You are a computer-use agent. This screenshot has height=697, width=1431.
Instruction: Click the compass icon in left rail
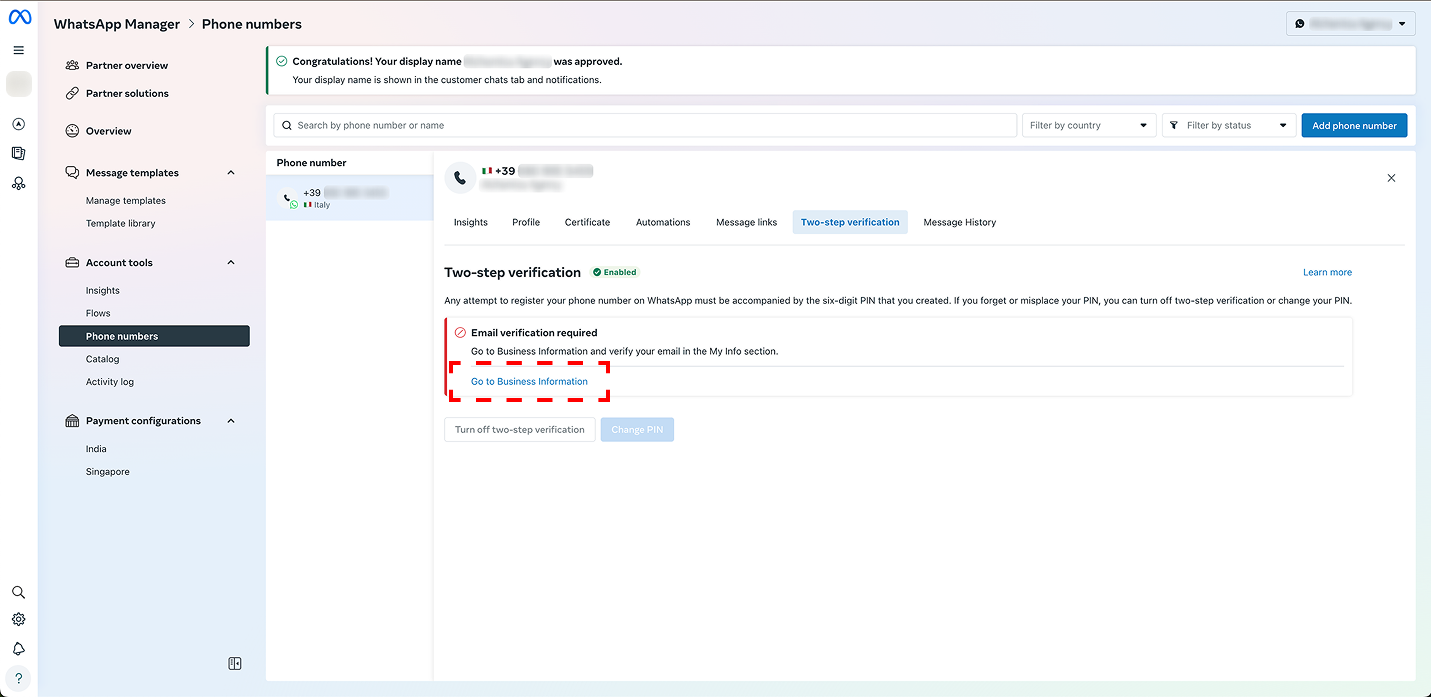click(x=19, y=125)
